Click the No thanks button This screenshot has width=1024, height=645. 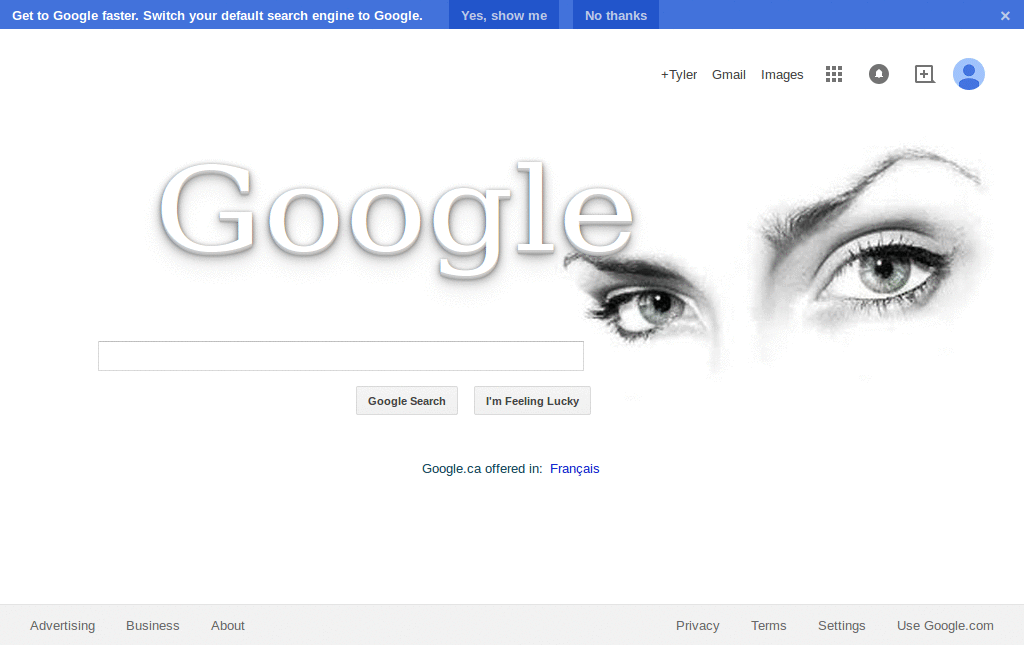click(x=616, y=15)
